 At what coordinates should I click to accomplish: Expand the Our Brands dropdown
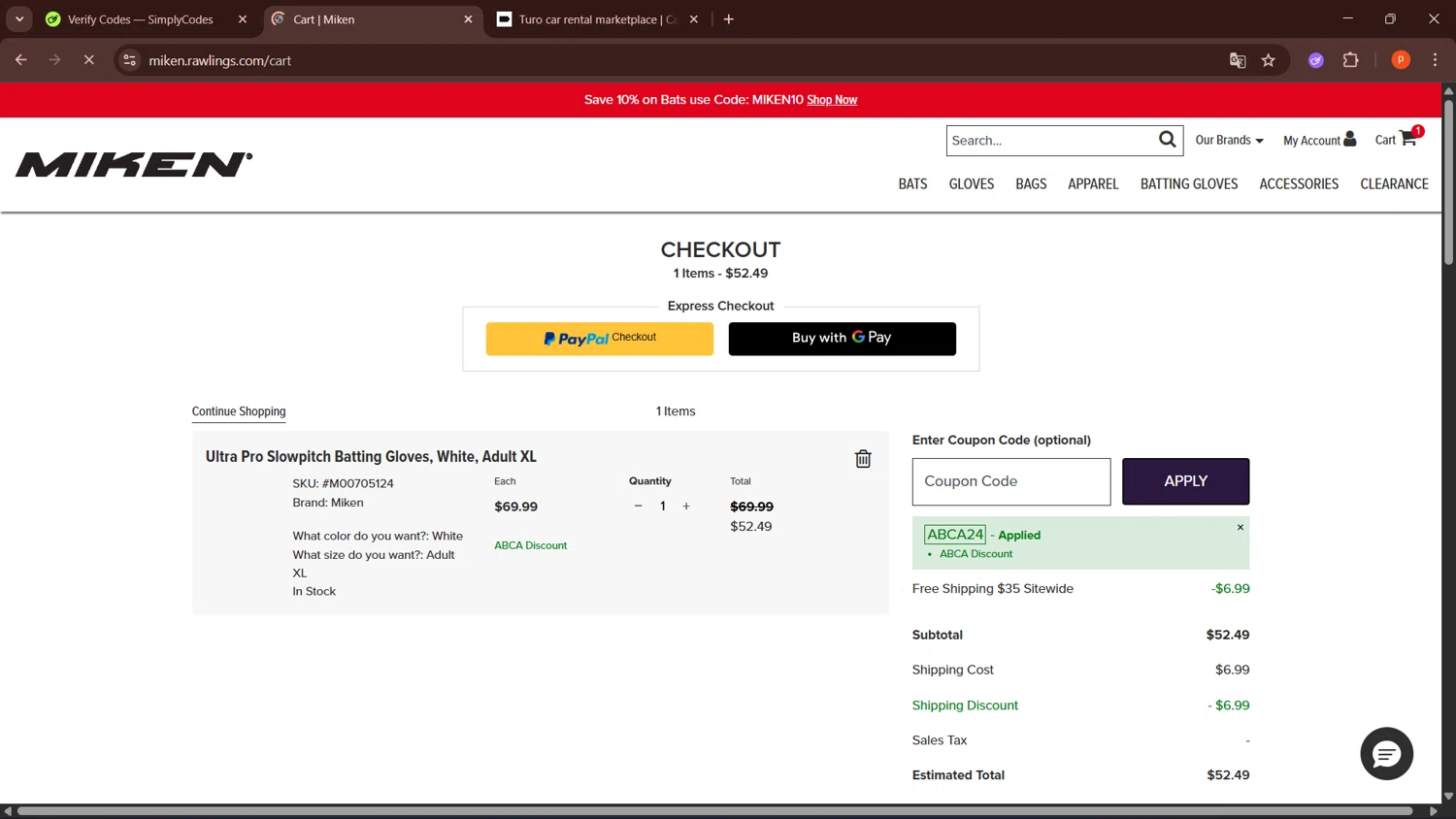(1229, 140)
